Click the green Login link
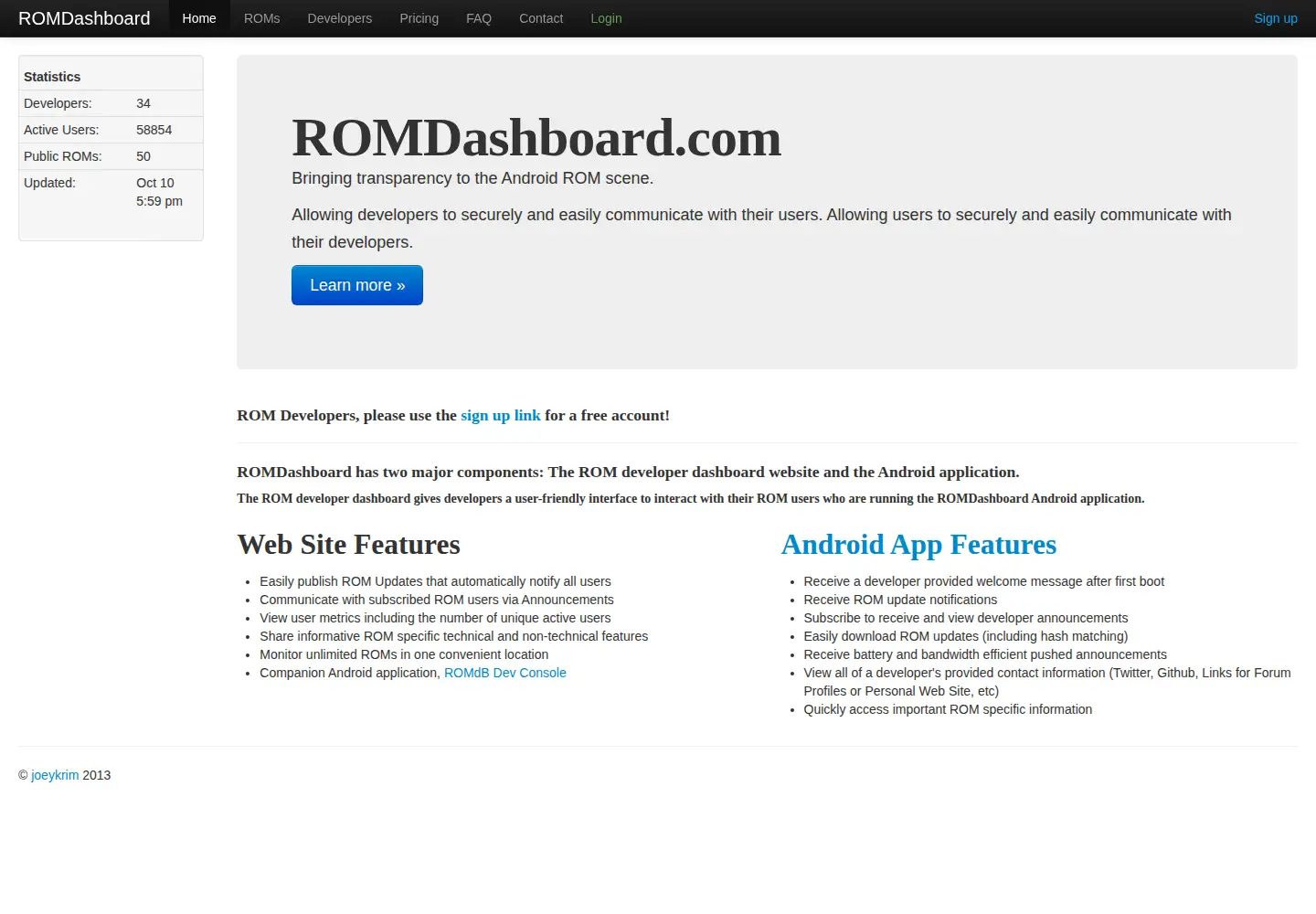The width and height of the screenshot is (1316, 914). tap(606, 18)
